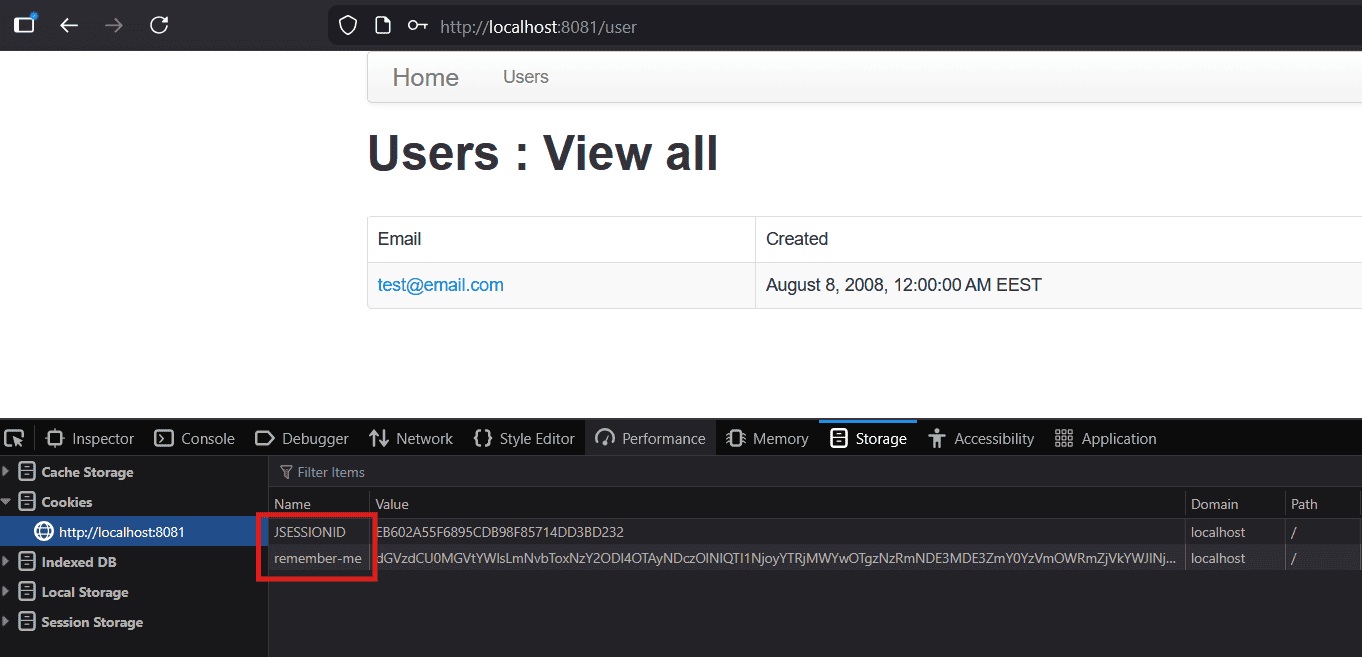Screen dimensions: 1362x657
Task: Expand the Local Storage tree node
Action: pos(7,592)
